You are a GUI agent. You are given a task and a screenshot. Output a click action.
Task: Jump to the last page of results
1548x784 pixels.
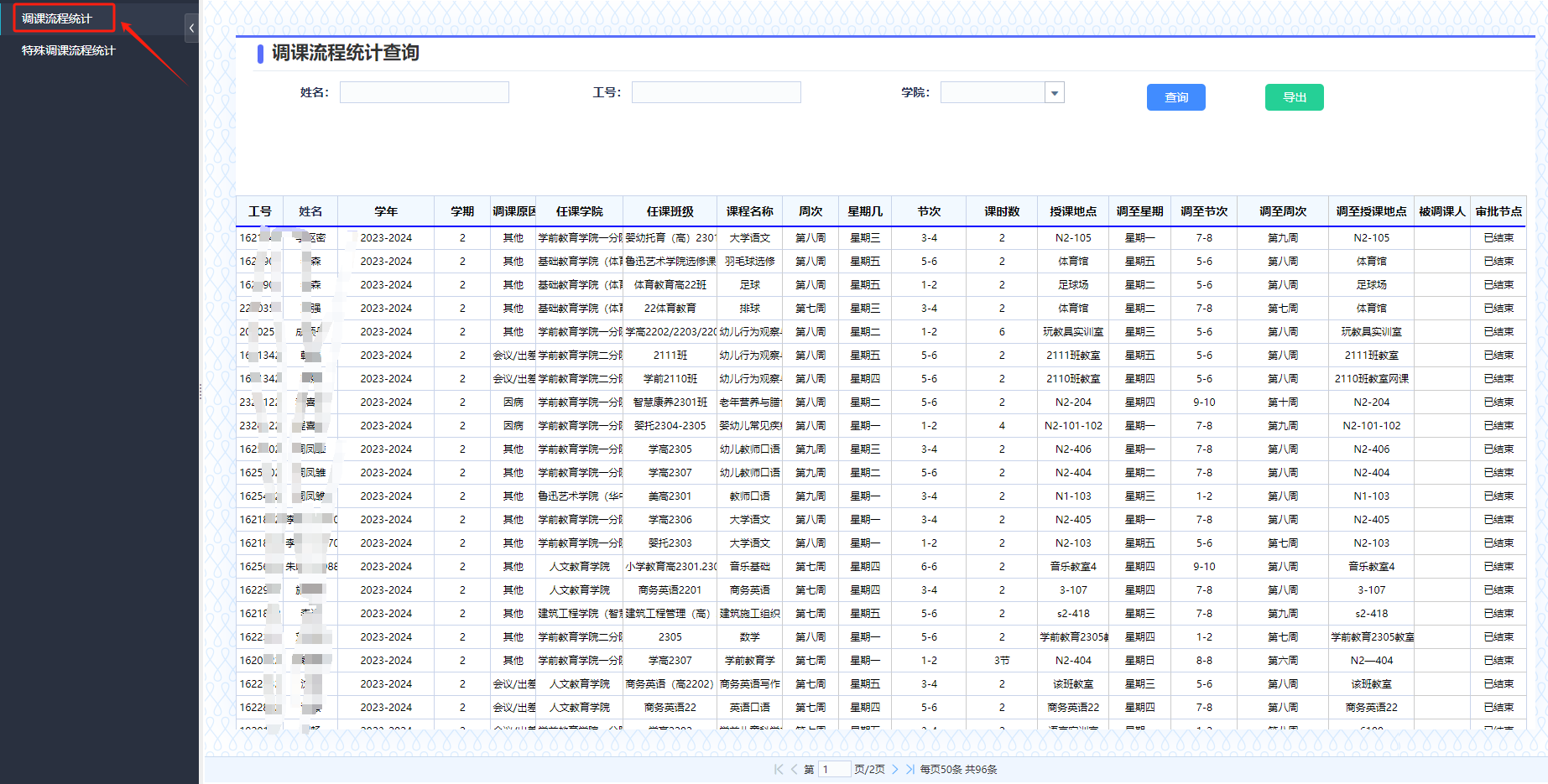(x=910, y=769)
